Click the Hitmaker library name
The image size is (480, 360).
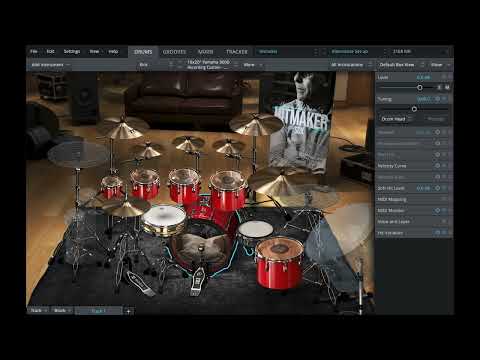click(x=268, y=52)
